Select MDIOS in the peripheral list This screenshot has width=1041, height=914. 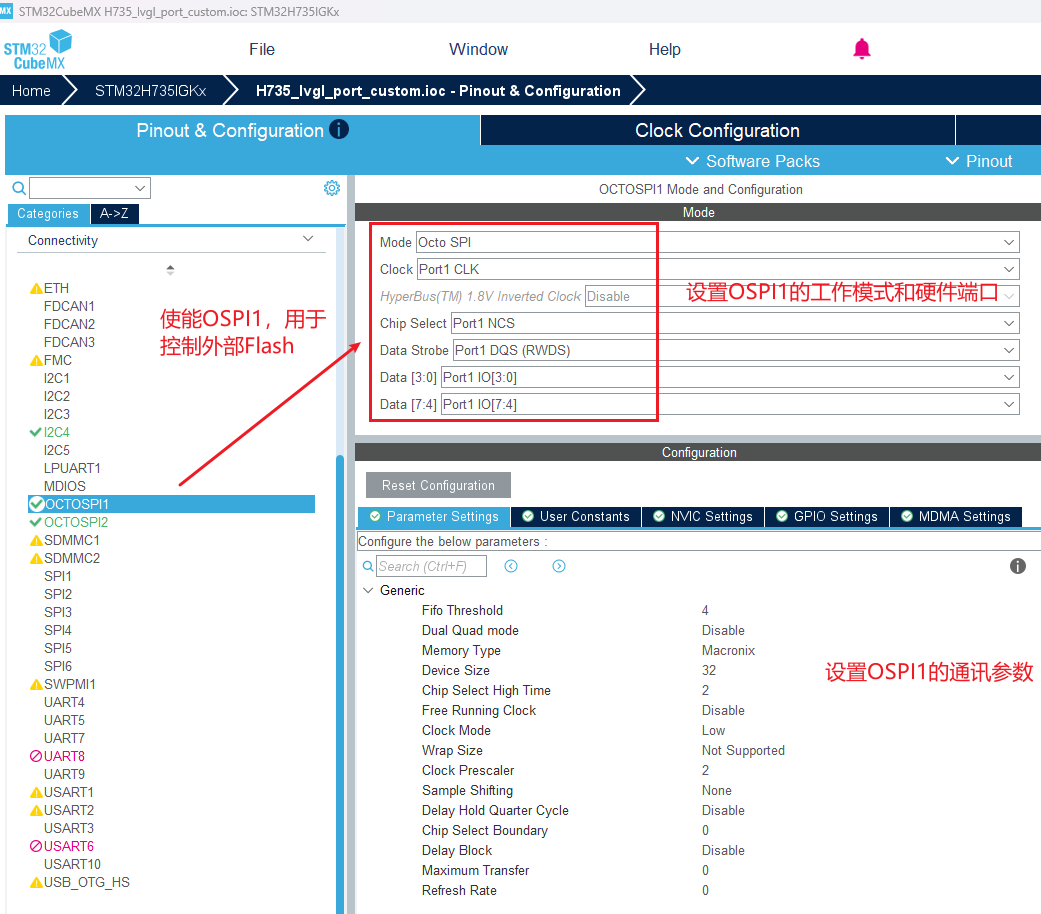64,487
